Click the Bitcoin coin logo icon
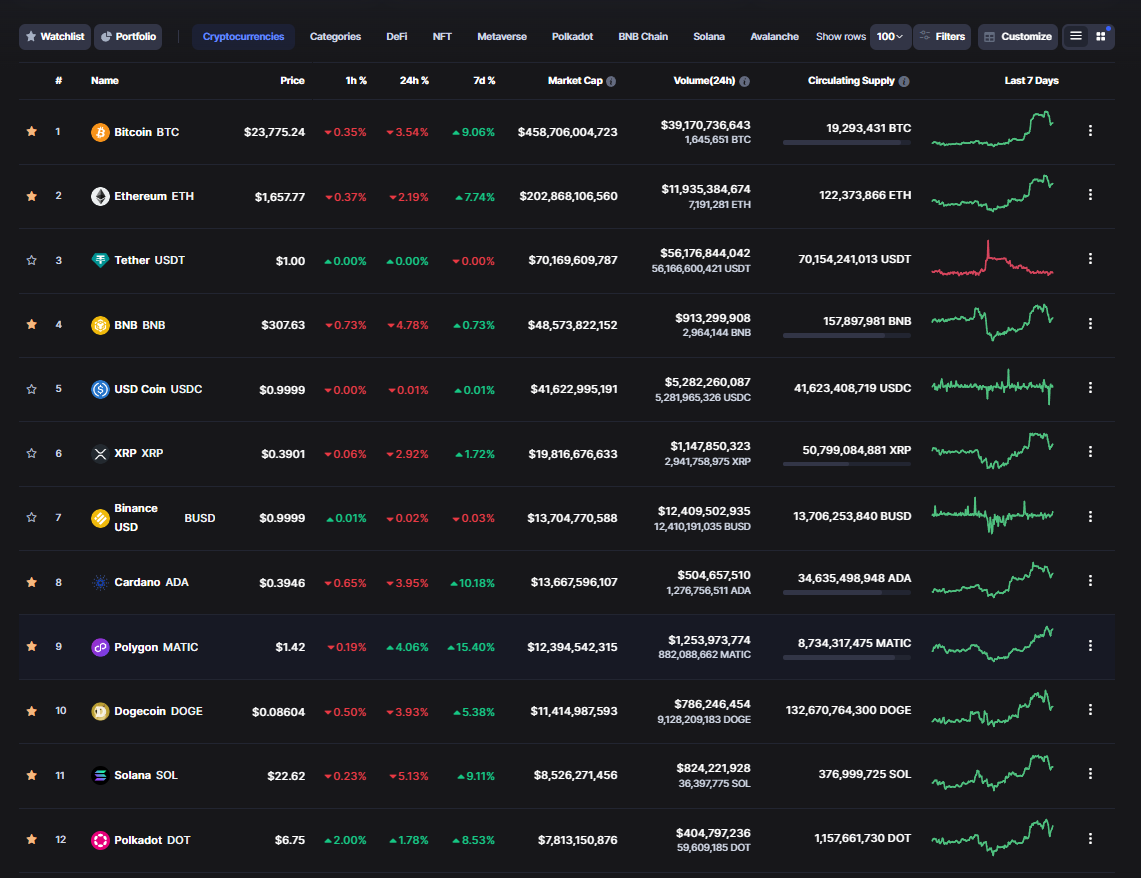 point(100,132)
